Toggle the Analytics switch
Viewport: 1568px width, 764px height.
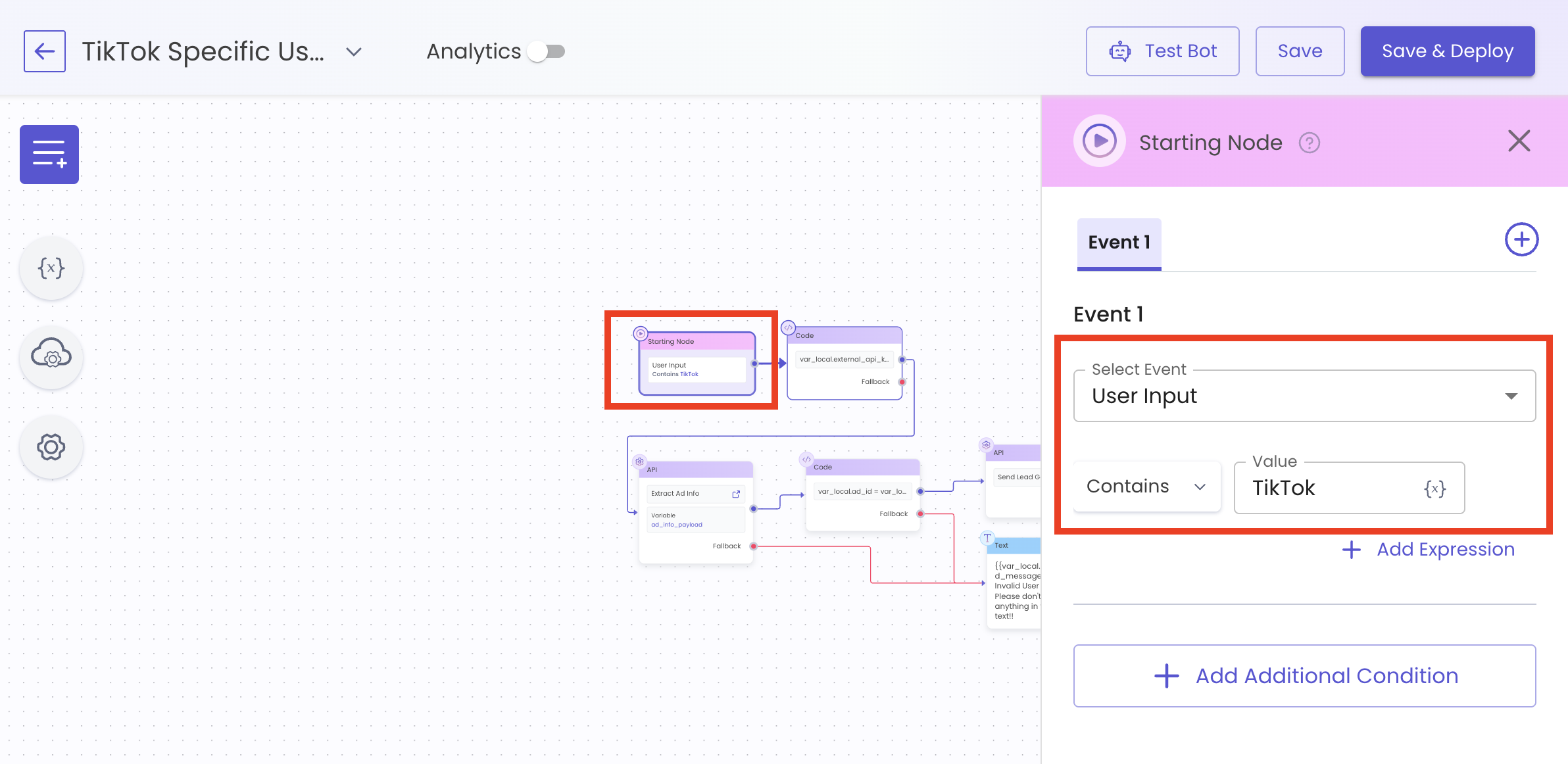pos(547,51)
